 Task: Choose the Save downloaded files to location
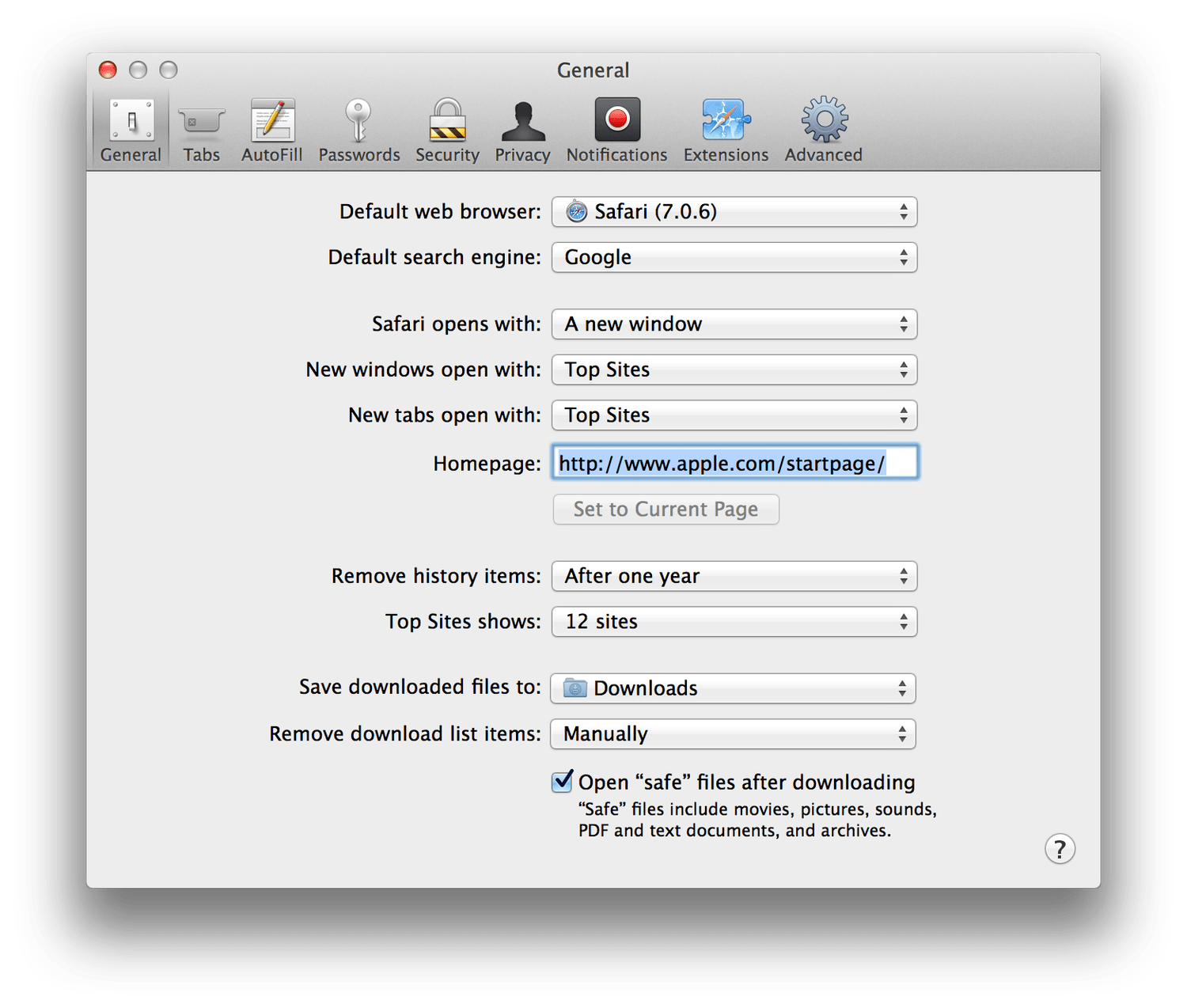click(733, 688)
